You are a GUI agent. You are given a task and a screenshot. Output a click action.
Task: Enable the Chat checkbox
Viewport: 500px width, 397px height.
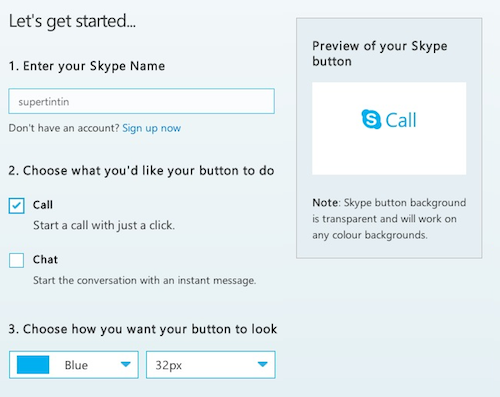[16, 260]
